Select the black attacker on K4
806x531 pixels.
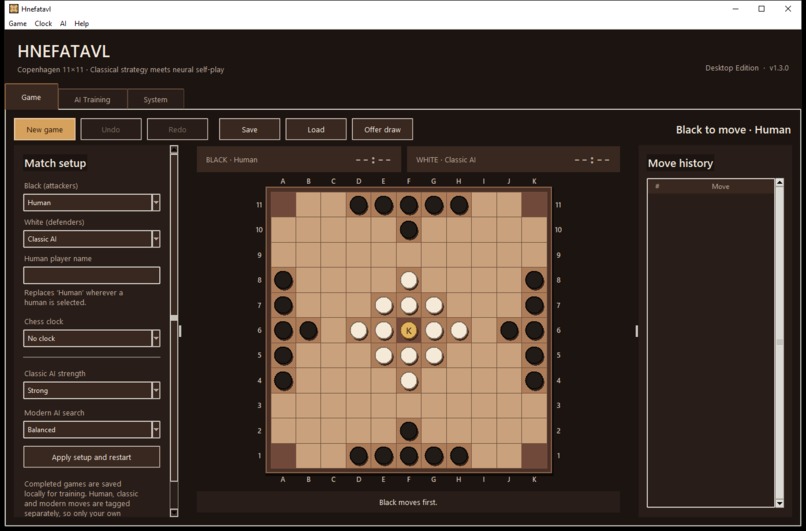[535, 381]
